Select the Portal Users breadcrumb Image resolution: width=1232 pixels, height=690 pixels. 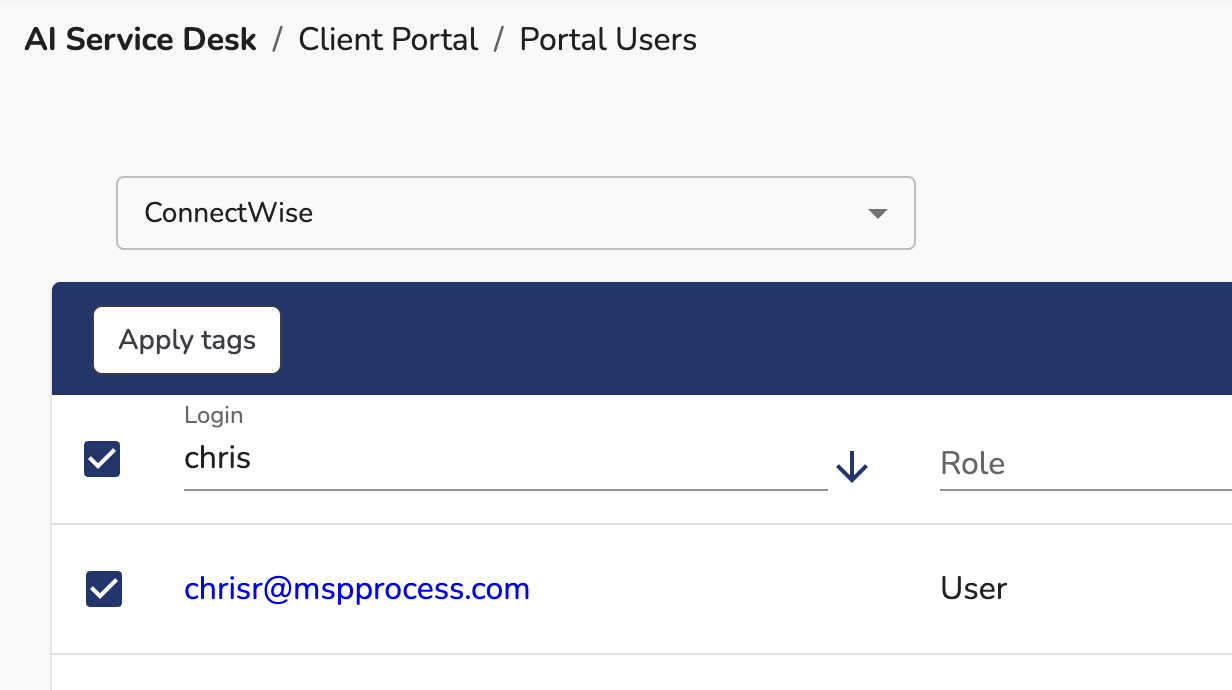608,39
